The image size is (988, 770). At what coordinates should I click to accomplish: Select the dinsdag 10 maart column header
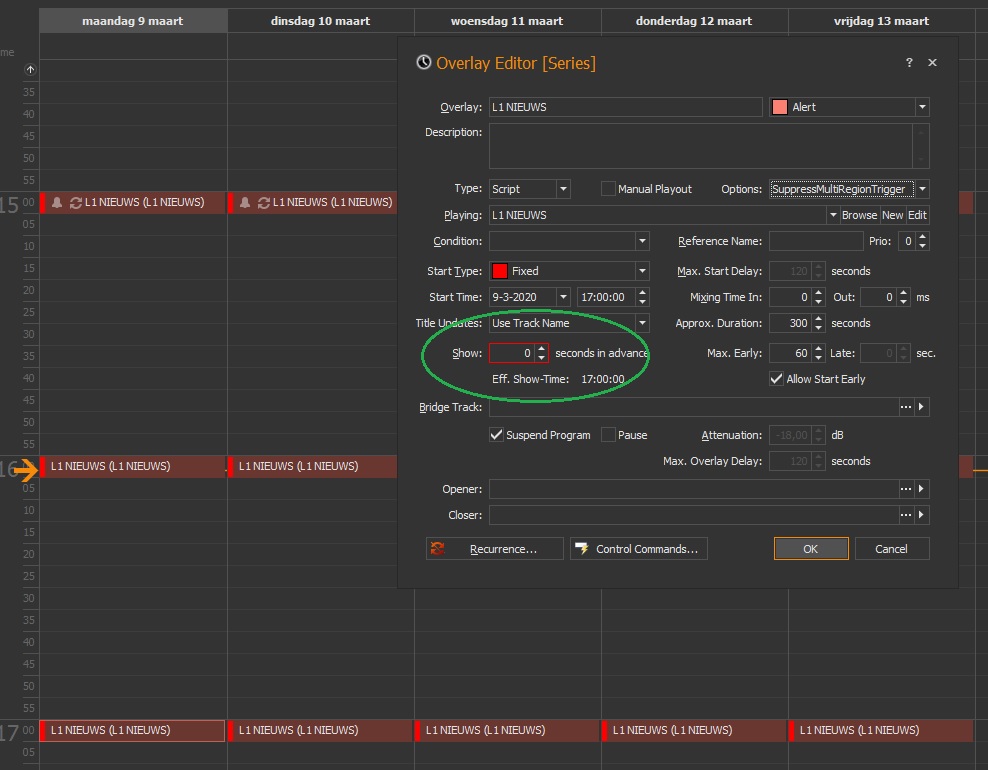320,21
